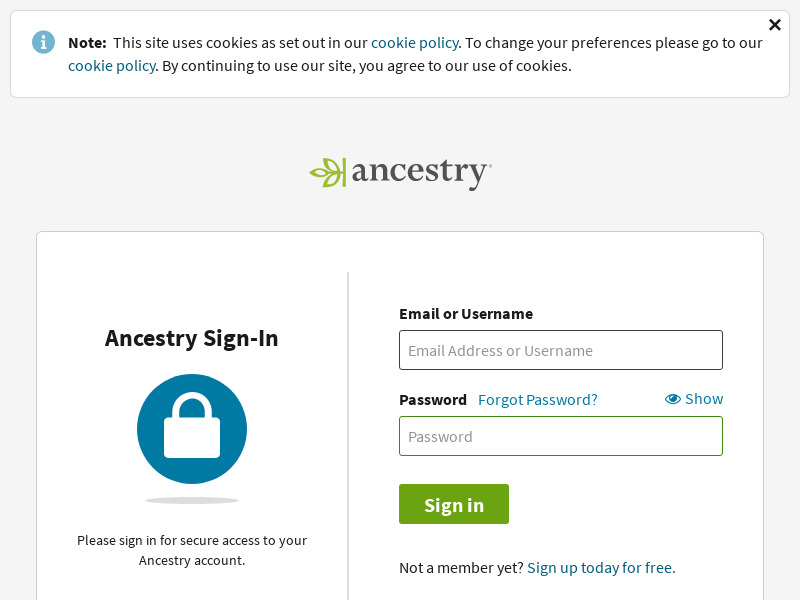Dismiss the cookie notice banner
The width and height of the screenshot is (800, 600).
(775, 24)
